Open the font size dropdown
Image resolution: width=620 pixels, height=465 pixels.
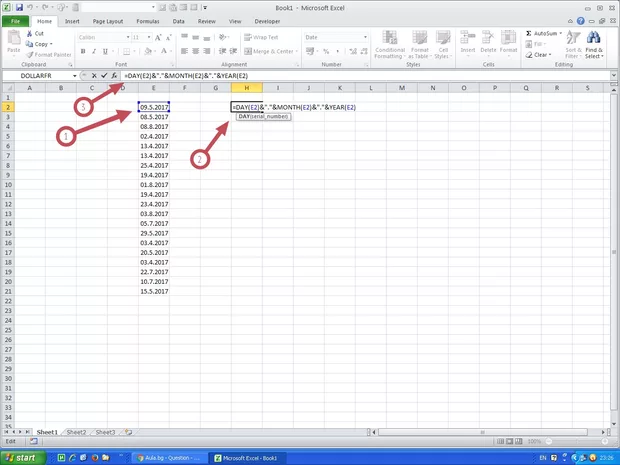pos(149,37)
